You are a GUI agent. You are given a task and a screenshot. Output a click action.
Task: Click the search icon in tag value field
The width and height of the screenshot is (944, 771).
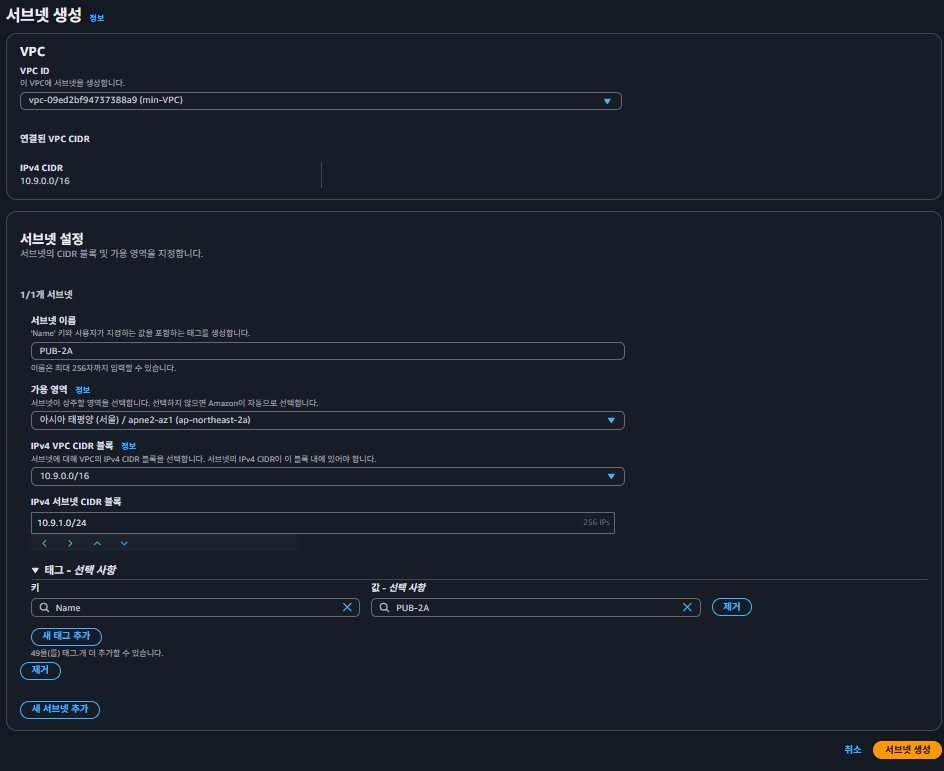pos(384,607)
